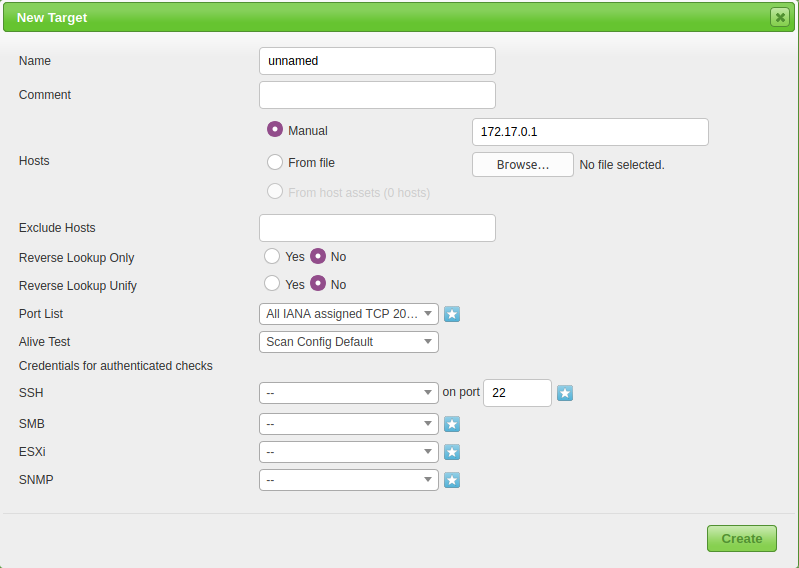Click the new SSH credential star icon
This screenshot has width=799, height=568.
565,393
